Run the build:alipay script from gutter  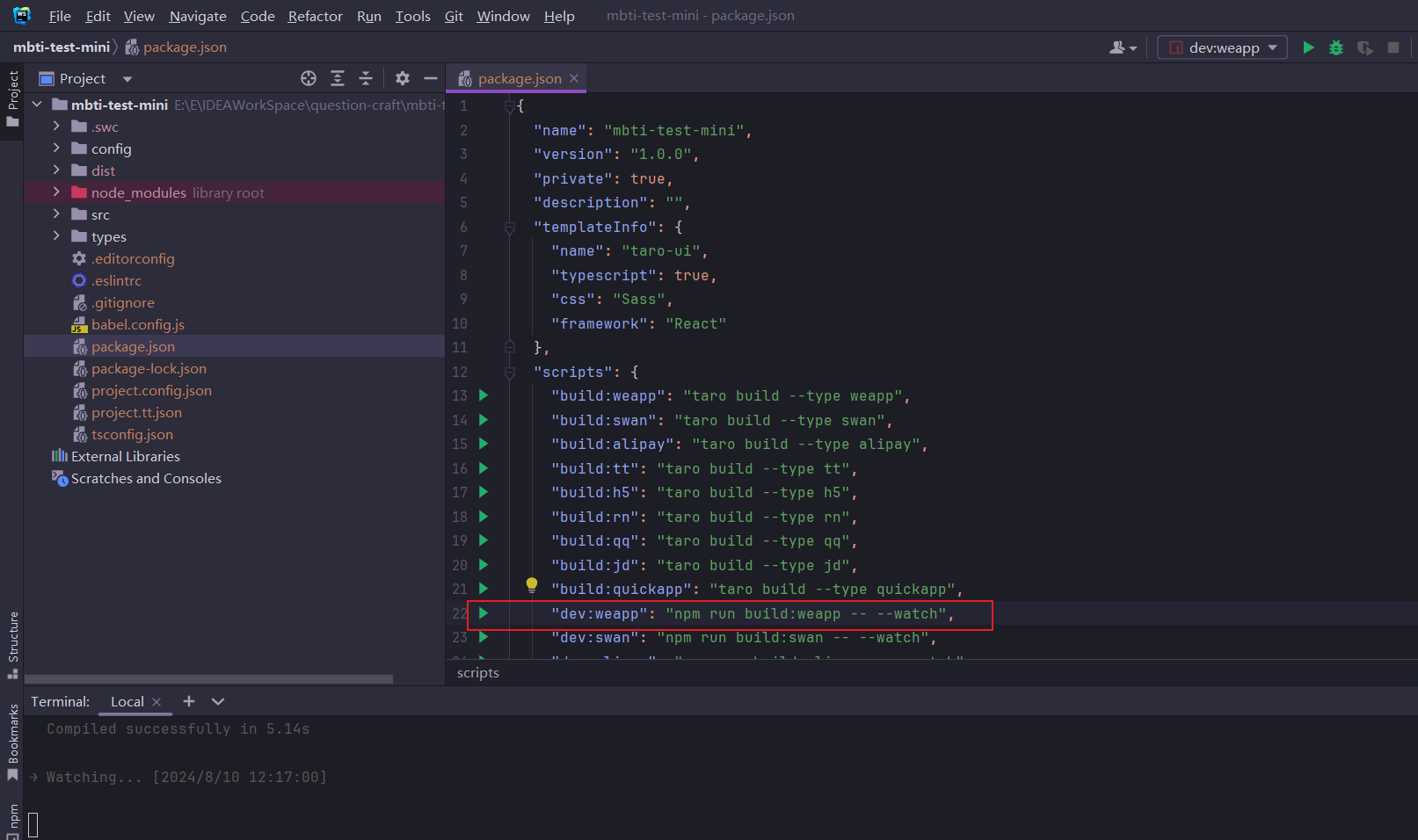pyautogui.click(x=484, y=444)
